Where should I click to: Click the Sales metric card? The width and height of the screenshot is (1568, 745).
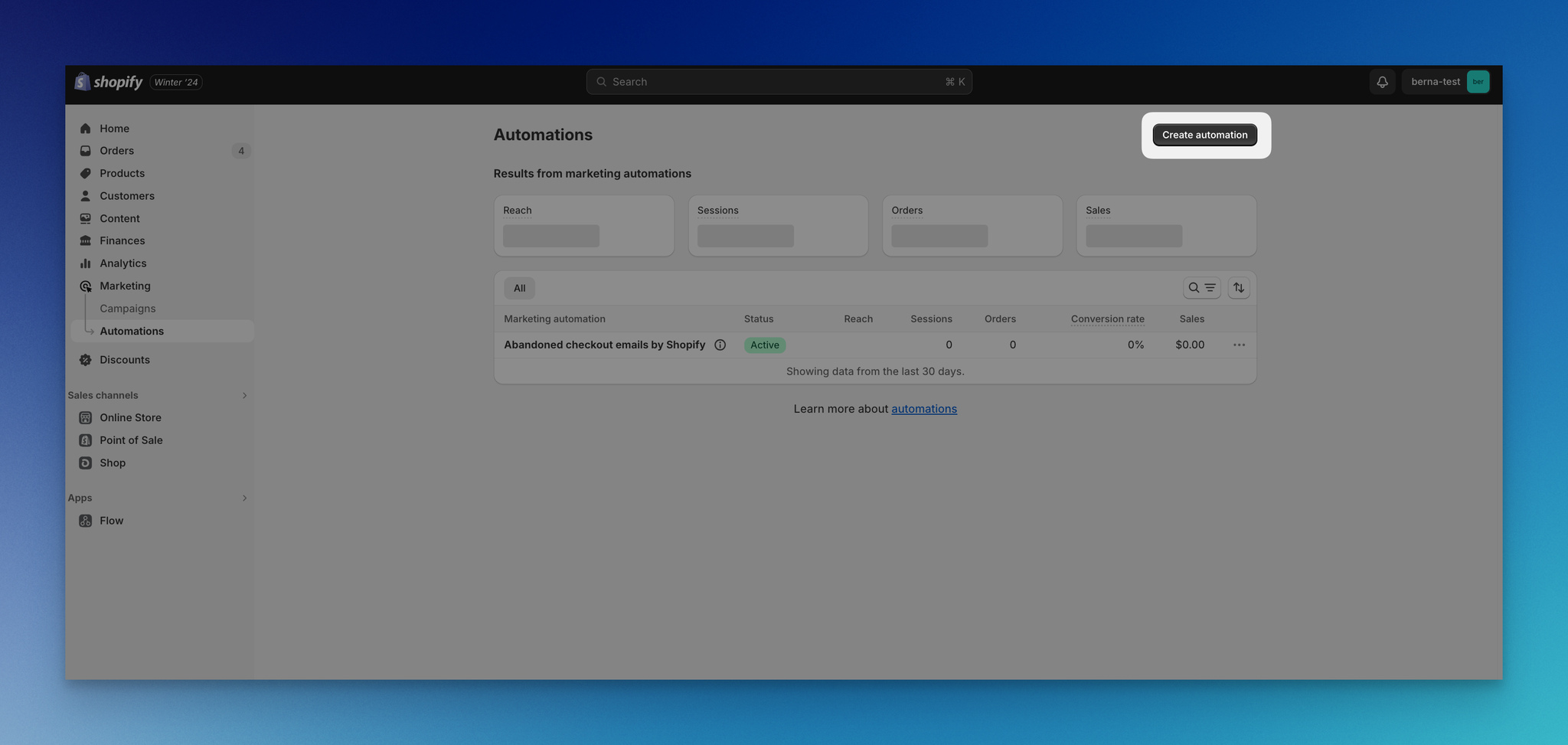pyautogui.click(x=1166, y=226)
